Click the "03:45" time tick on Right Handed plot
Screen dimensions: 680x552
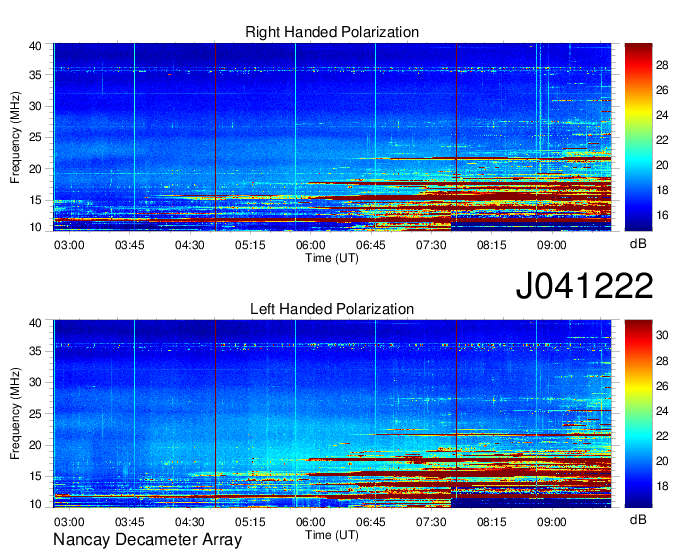129,245
